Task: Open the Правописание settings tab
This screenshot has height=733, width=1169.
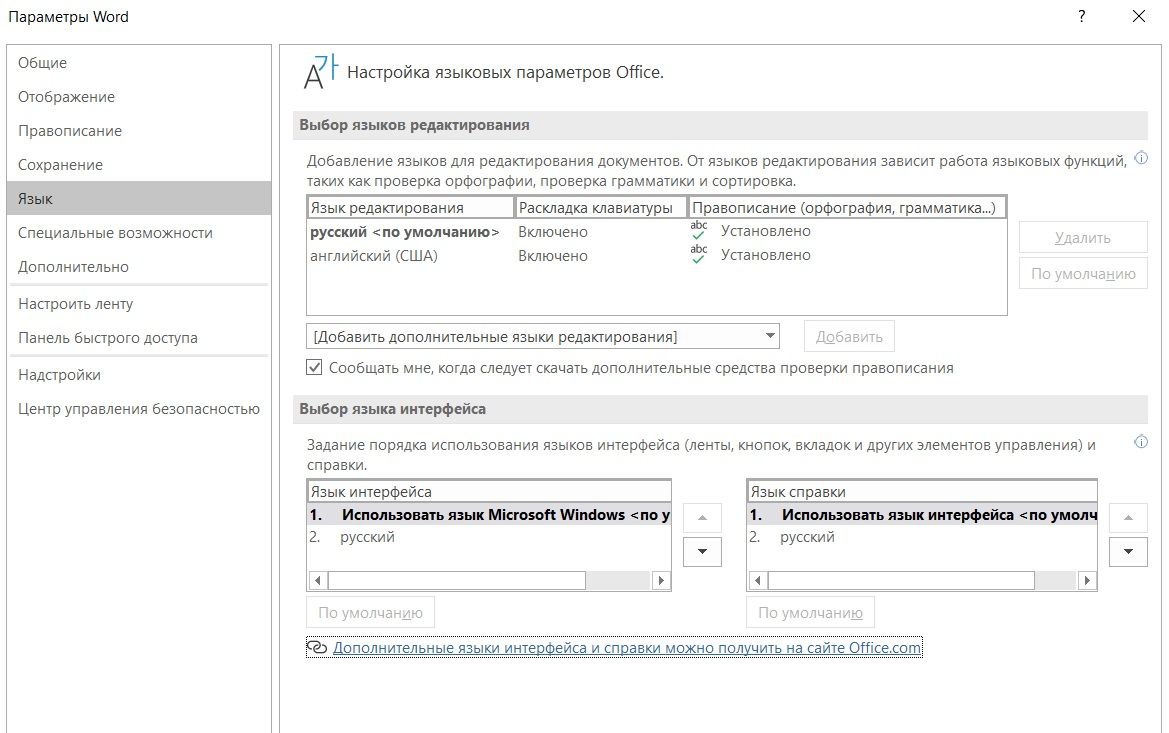Action: [70, 131]
